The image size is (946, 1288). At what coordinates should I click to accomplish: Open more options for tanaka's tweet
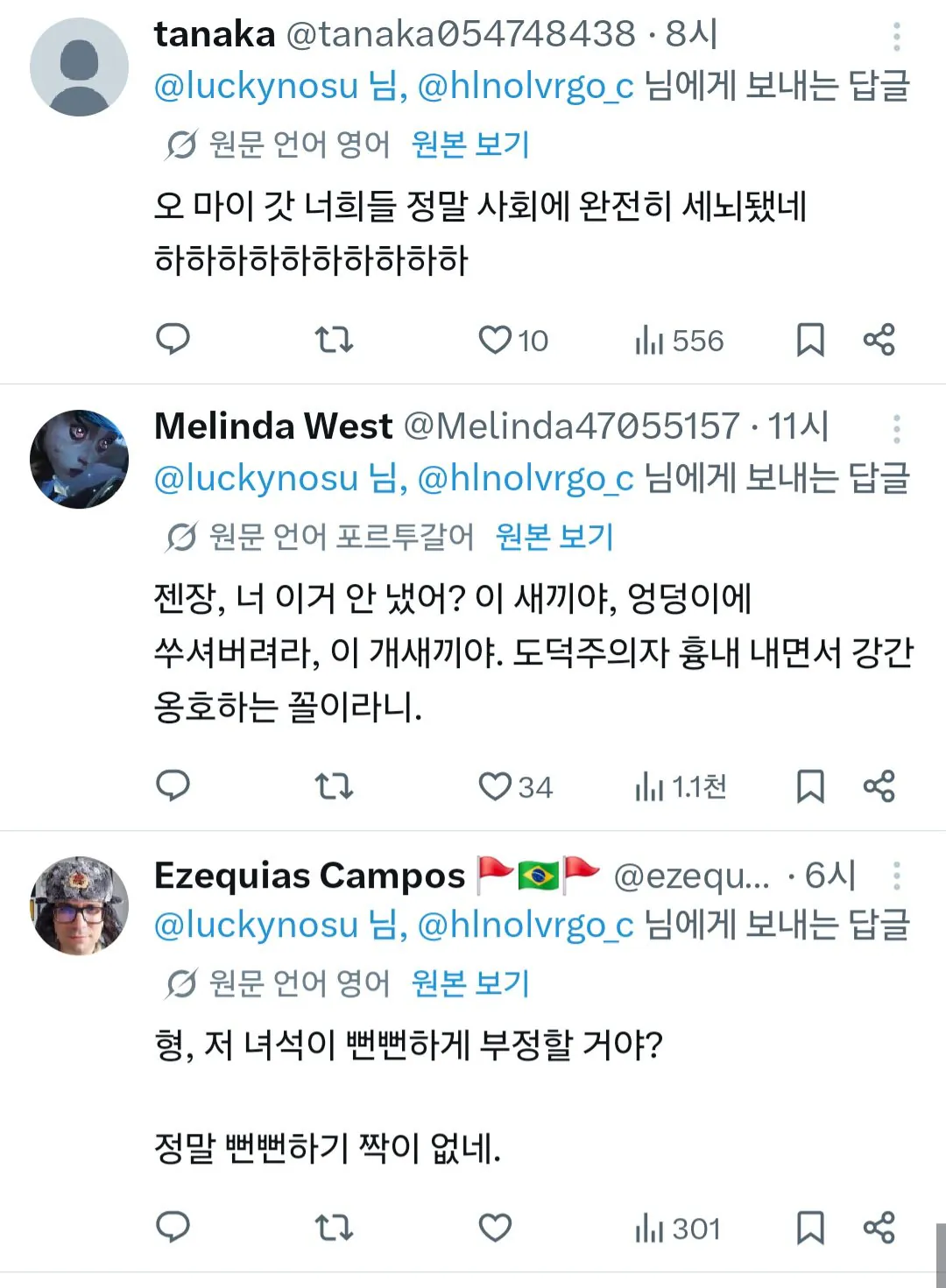[x=896, y=37]
